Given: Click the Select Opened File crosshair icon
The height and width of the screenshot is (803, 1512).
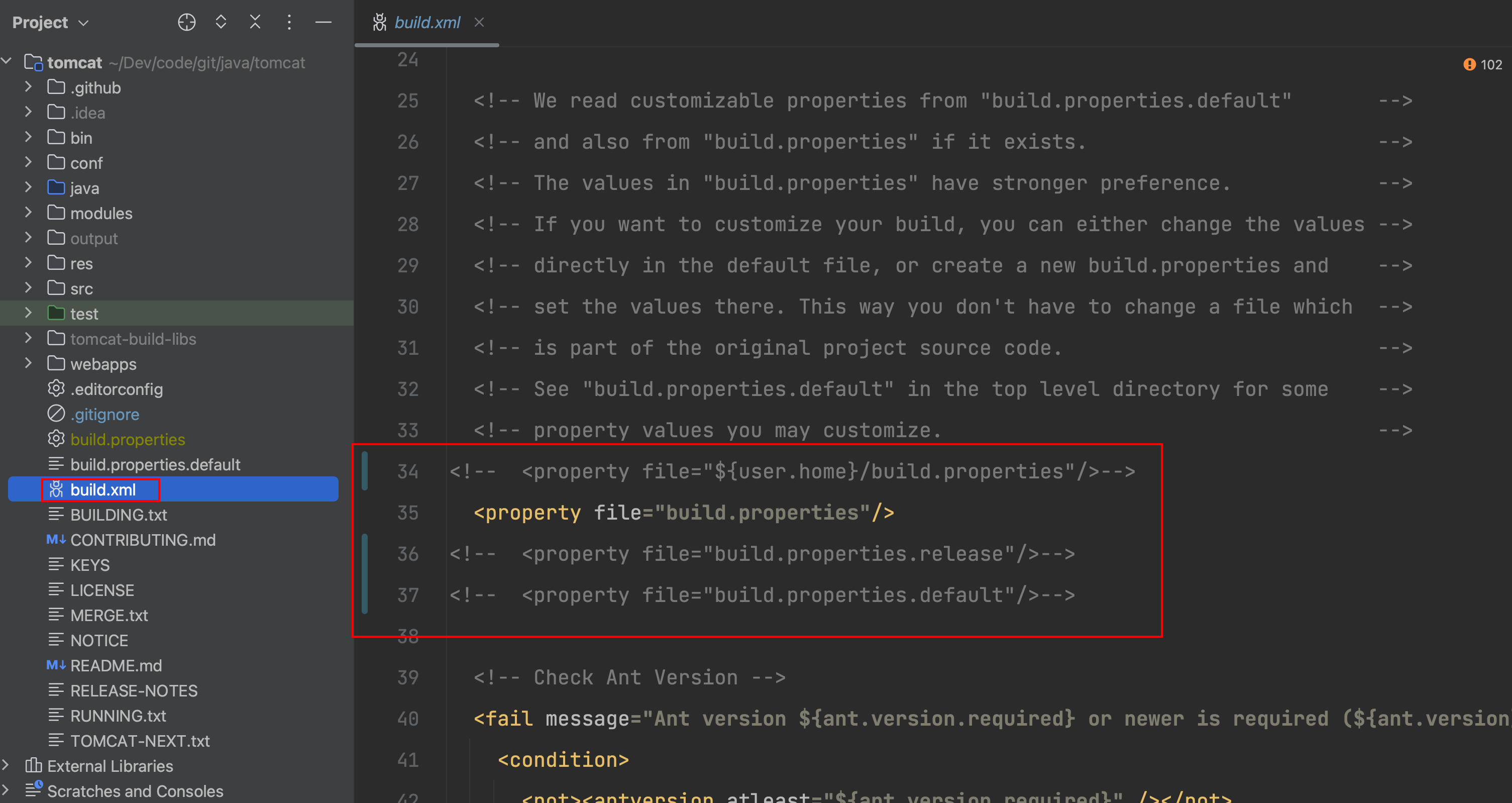Looking at the screenshot, I should (x=187, y=22).
